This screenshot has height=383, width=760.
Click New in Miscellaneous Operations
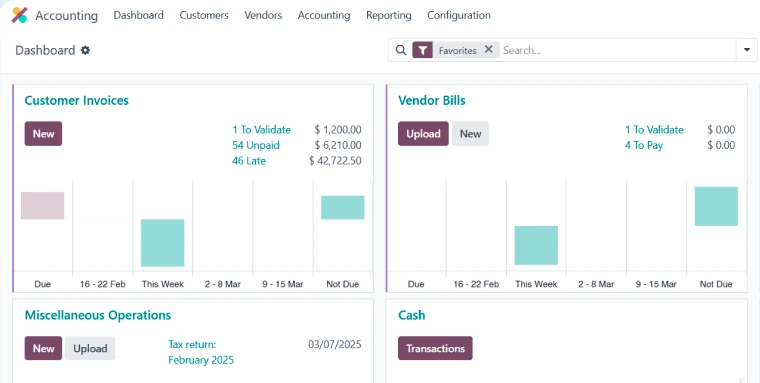[x=44, y=348]
